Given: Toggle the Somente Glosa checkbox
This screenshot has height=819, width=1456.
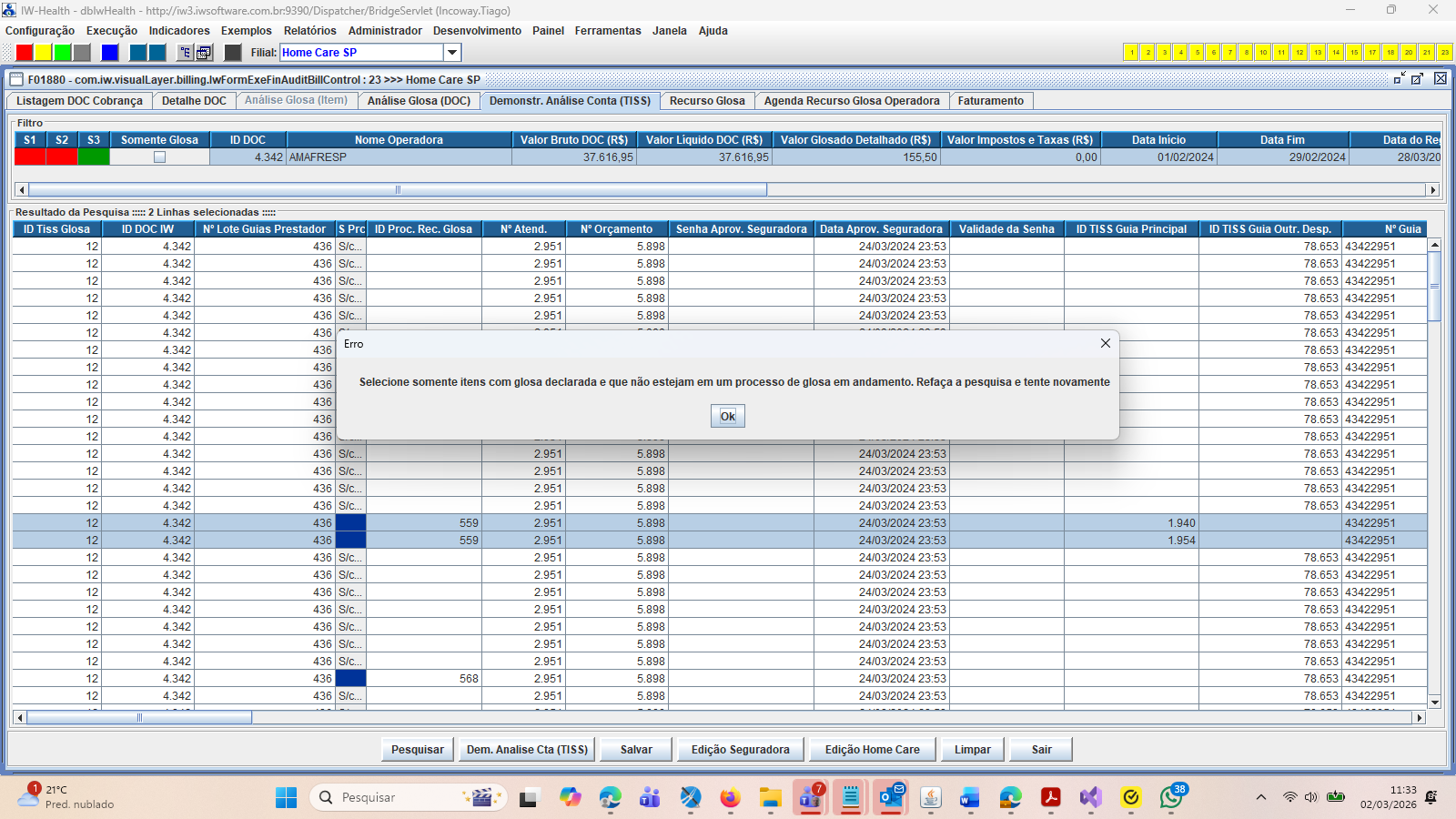Looking at the screenshot, I should tap(159, 157).
